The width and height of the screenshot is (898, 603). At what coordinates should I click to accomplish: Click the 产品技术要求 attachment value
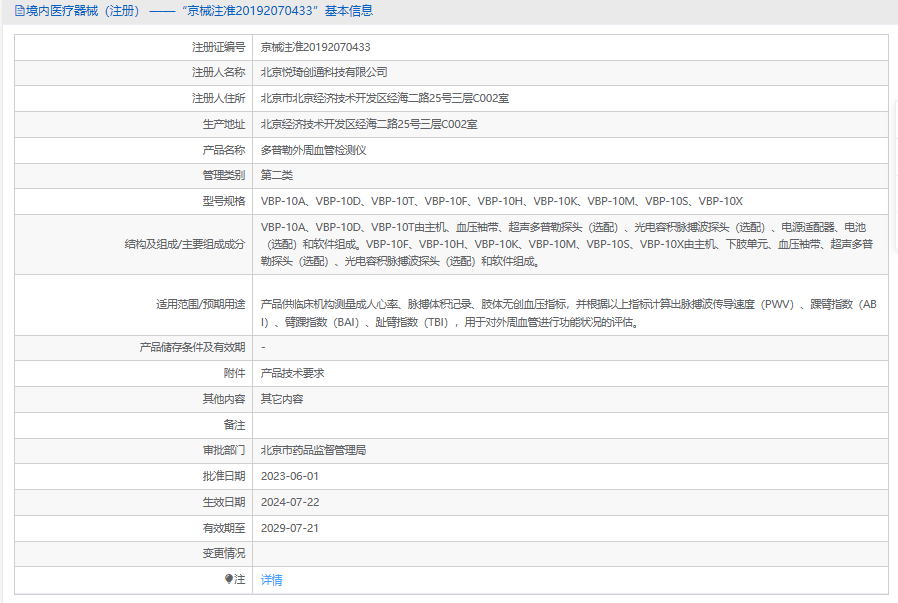pos(292,373)
